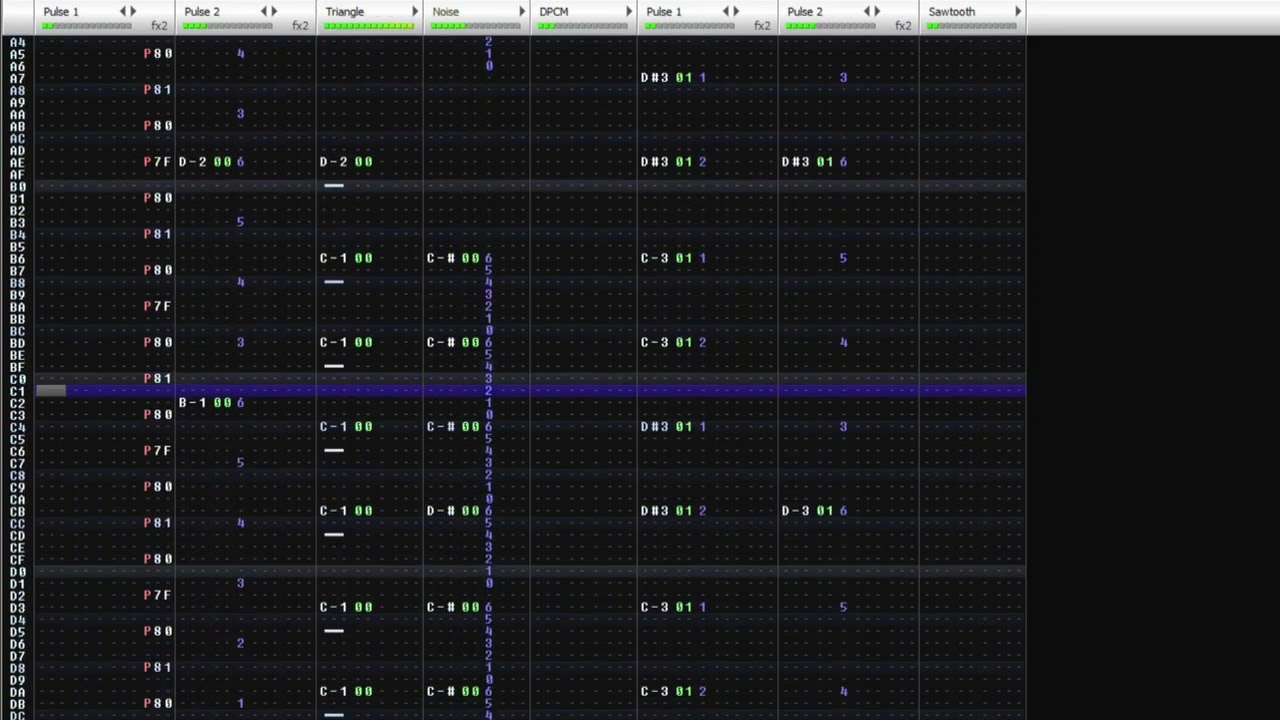
Task: Select the Noise D-# 00 6 note on row CB
Action: (x=459, y=511)
